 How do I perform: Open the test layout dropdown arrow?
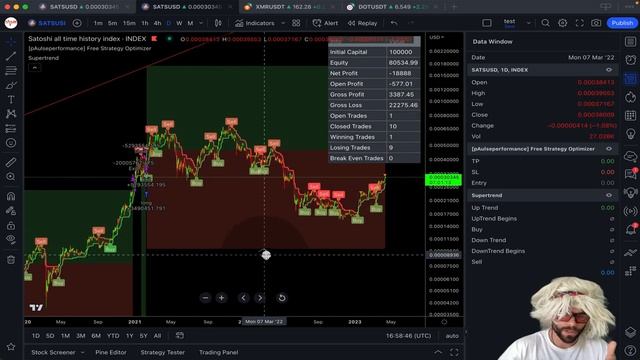pyautogui.click(x=529, y=23)
